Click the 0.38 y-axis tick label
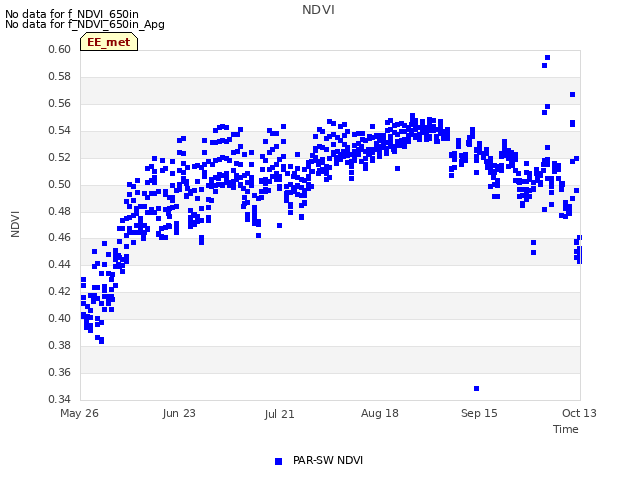This screenshot has height=480, width=640. (60, 346)
